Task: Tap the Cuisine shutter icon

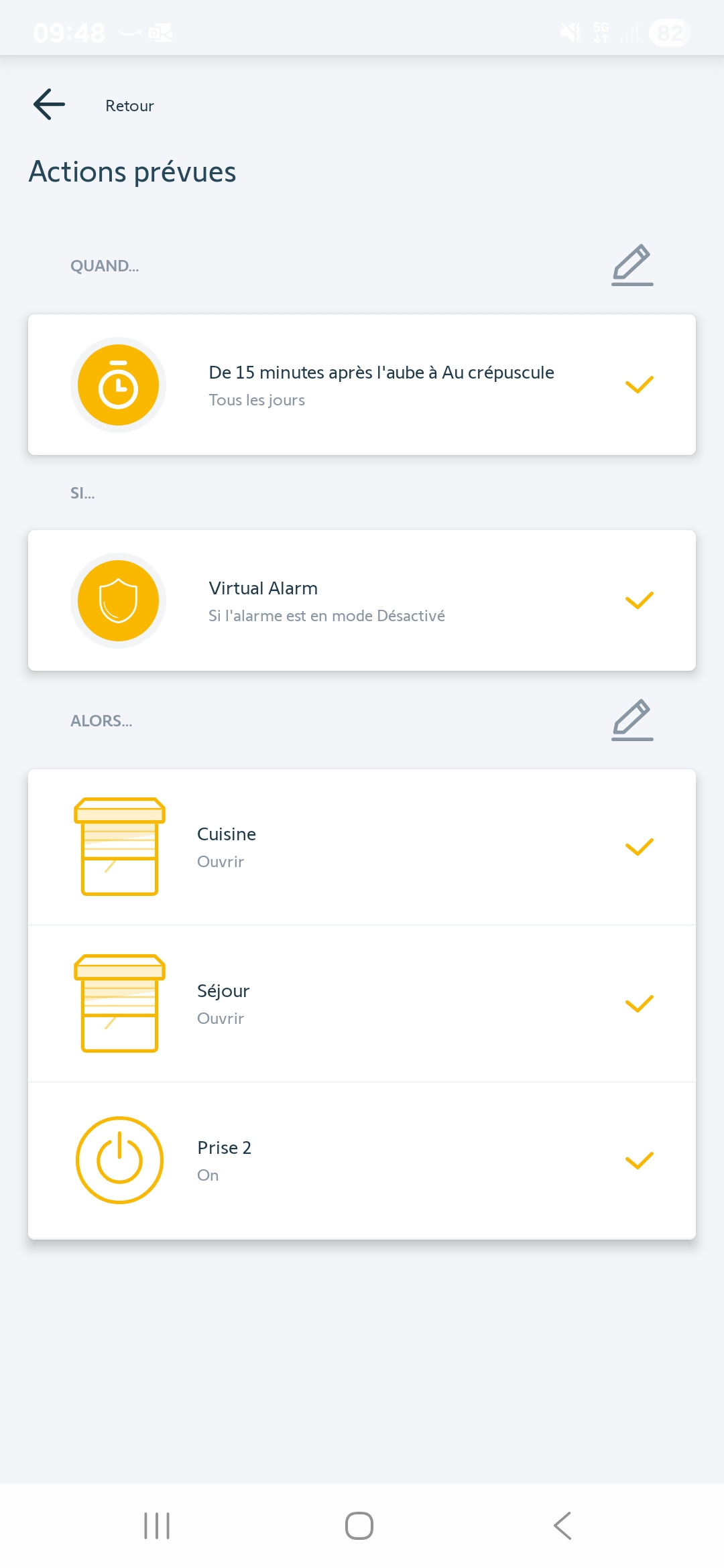Action: [x=119, y=846]
